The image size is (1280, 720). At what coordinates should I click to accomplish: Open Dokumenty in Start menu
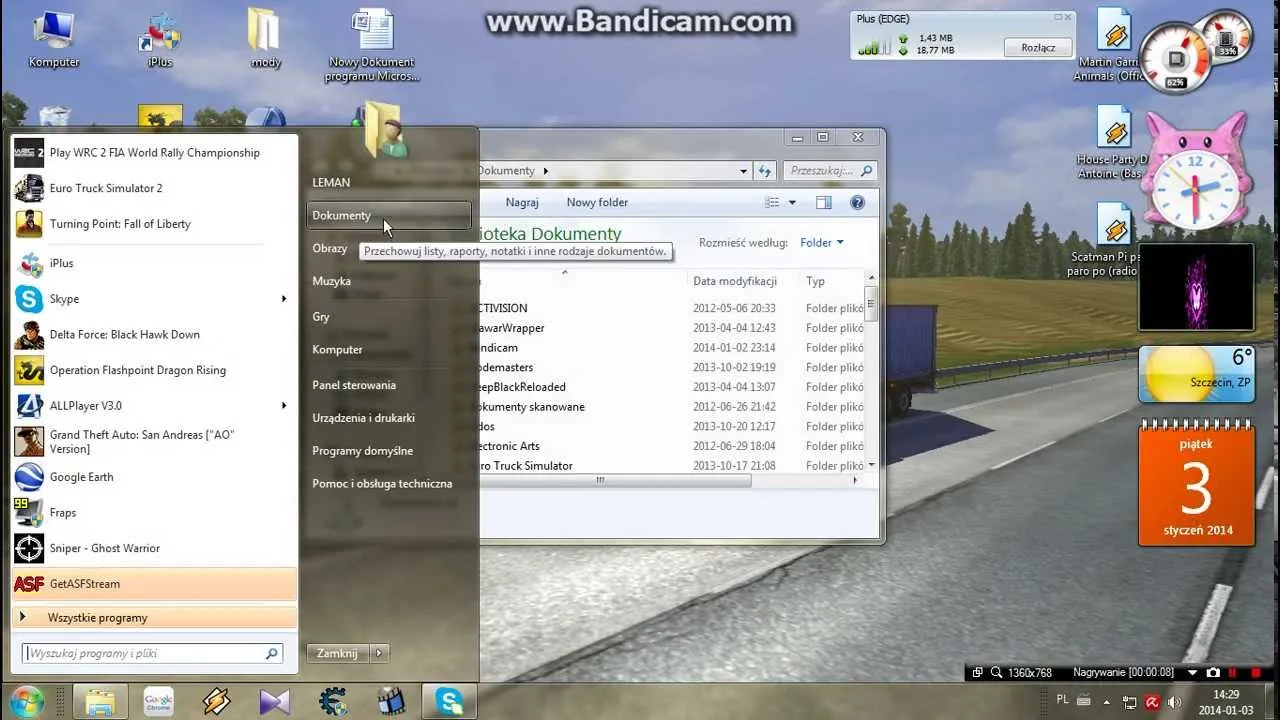[x=389, y=215]
